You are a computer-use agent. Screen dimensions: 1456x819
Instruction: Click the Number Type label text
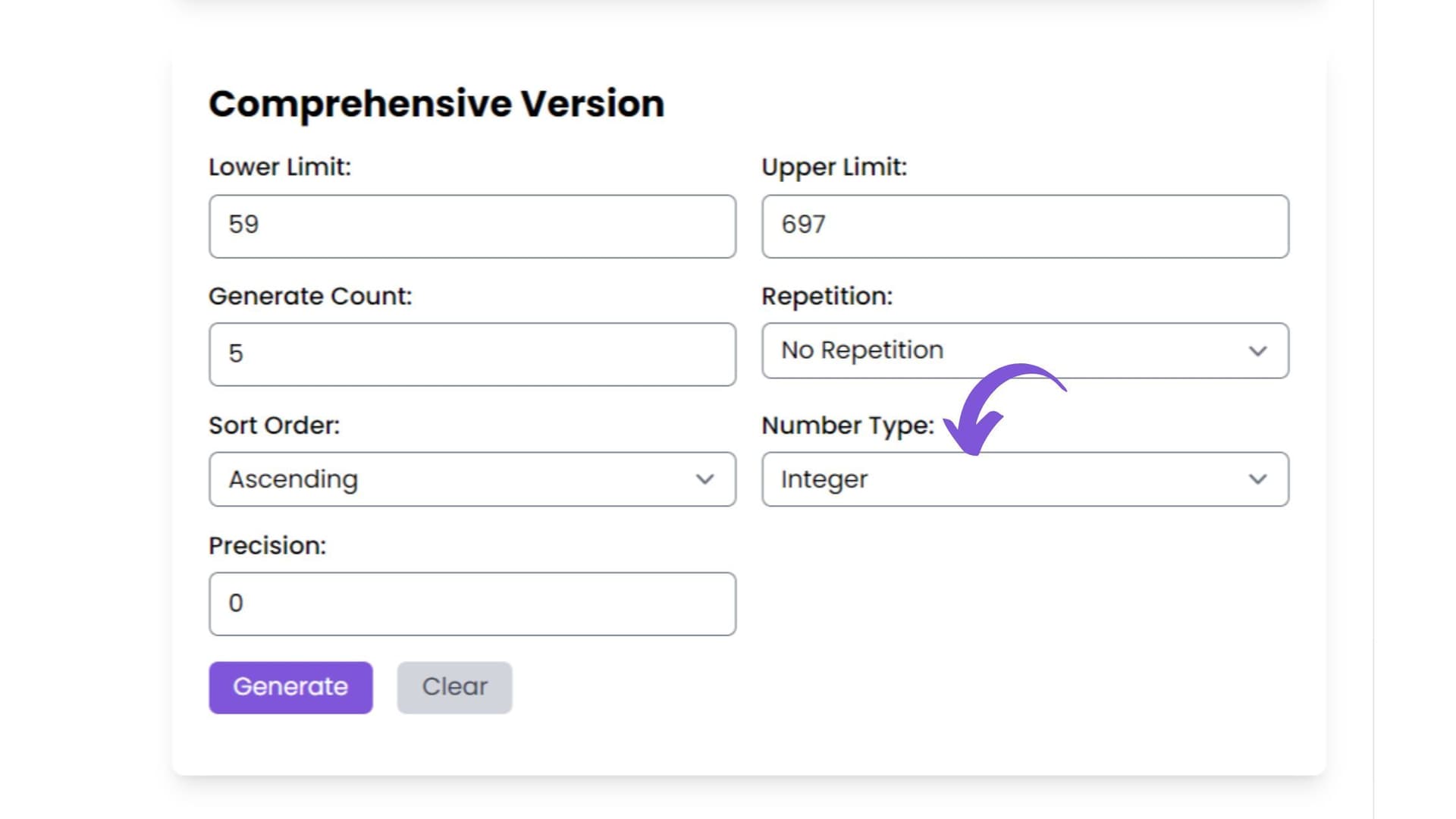pos(847,425)
